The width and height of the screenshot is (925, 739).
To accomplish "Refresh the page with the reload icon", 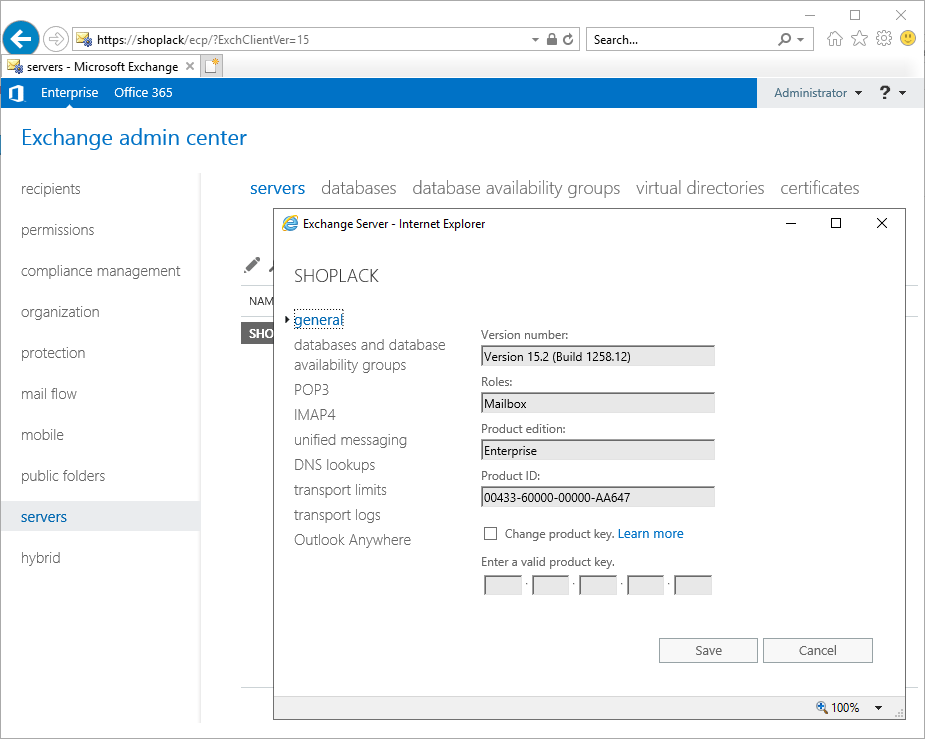I will tap(568, 40).
